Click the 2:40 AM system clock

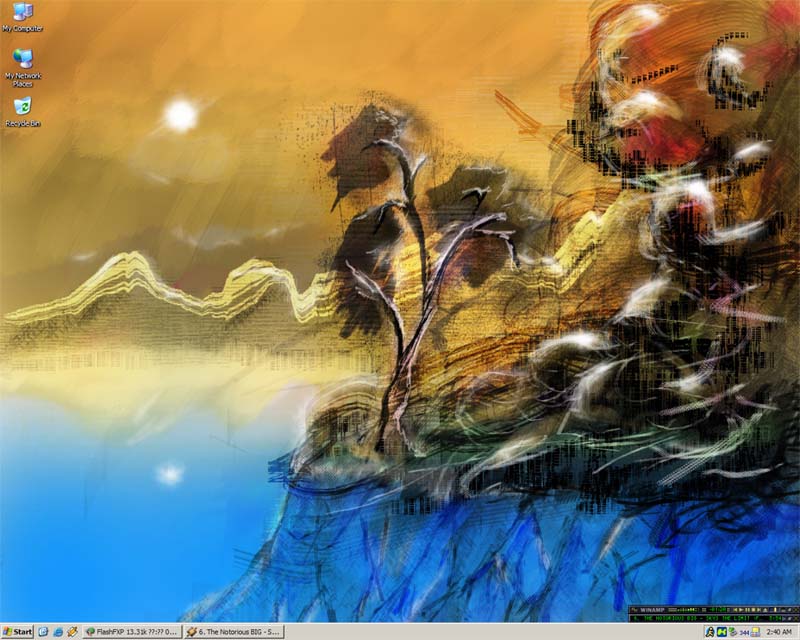779,632
